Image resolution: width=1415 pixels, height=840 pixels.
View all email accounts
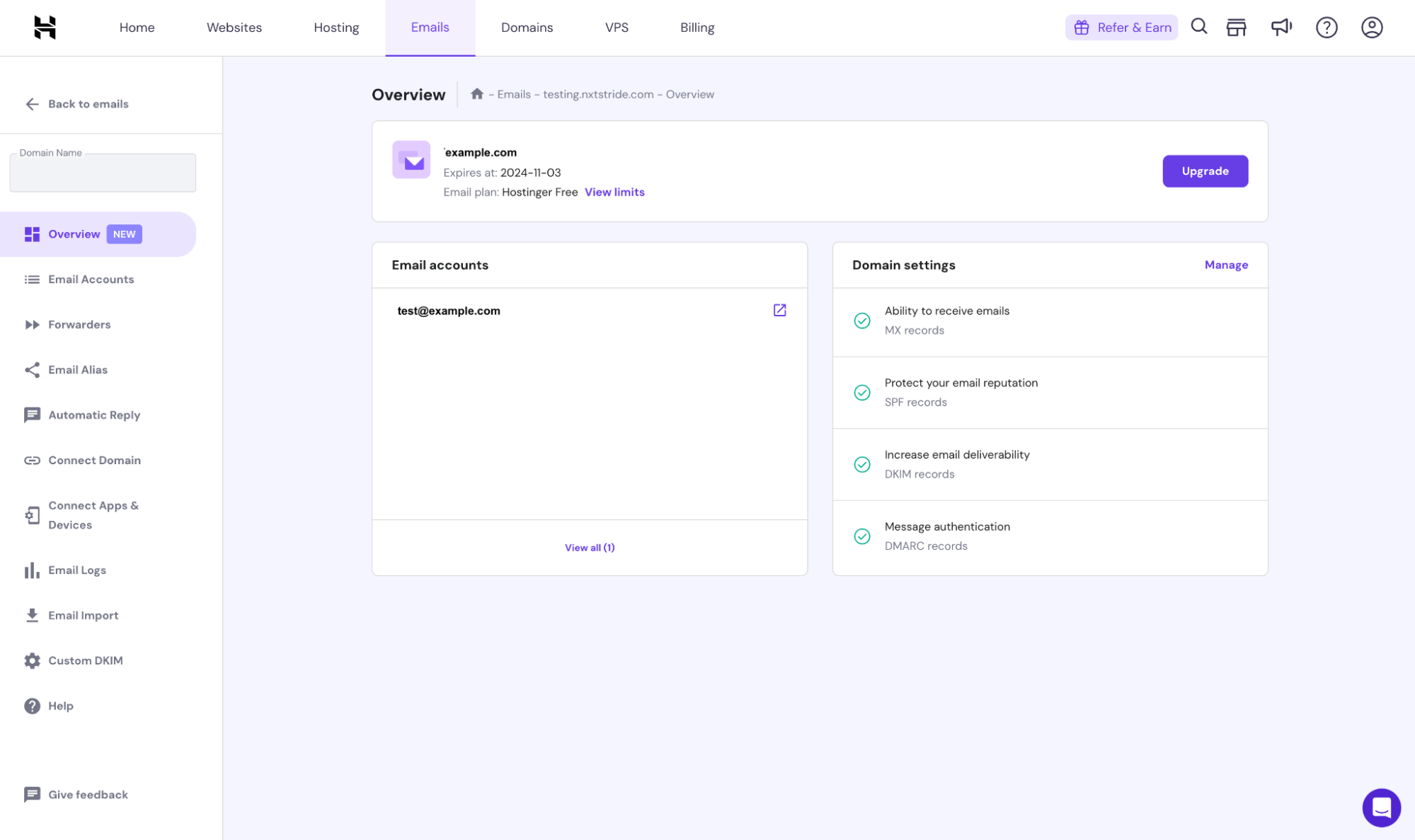[589, 547]
